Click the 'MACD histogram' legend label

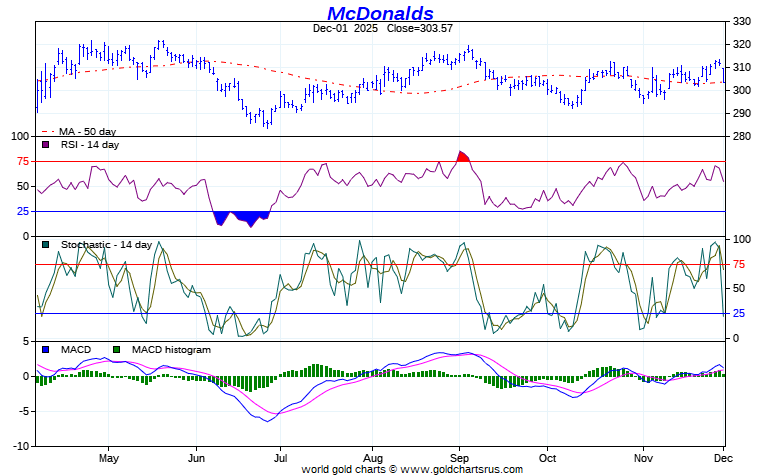[x=171, y=349]
